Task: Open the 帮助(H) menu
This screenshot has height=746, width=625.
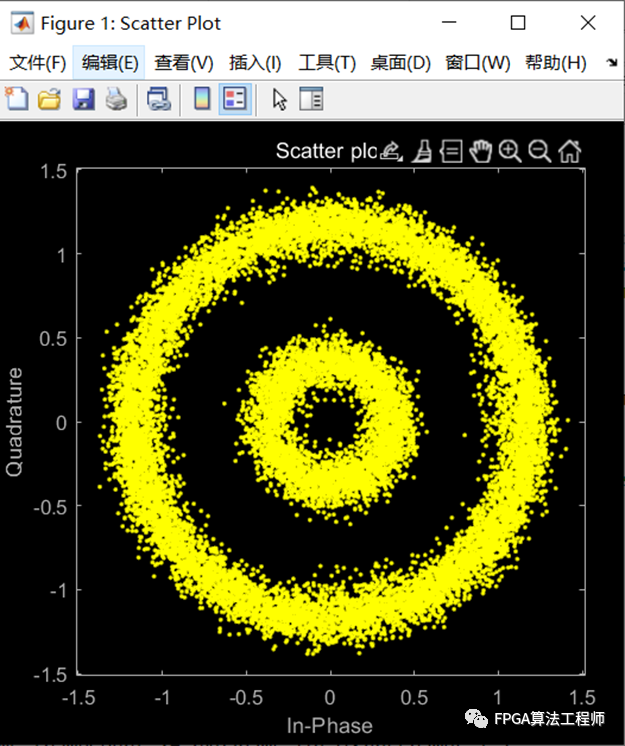Action: tap(556, 62)
